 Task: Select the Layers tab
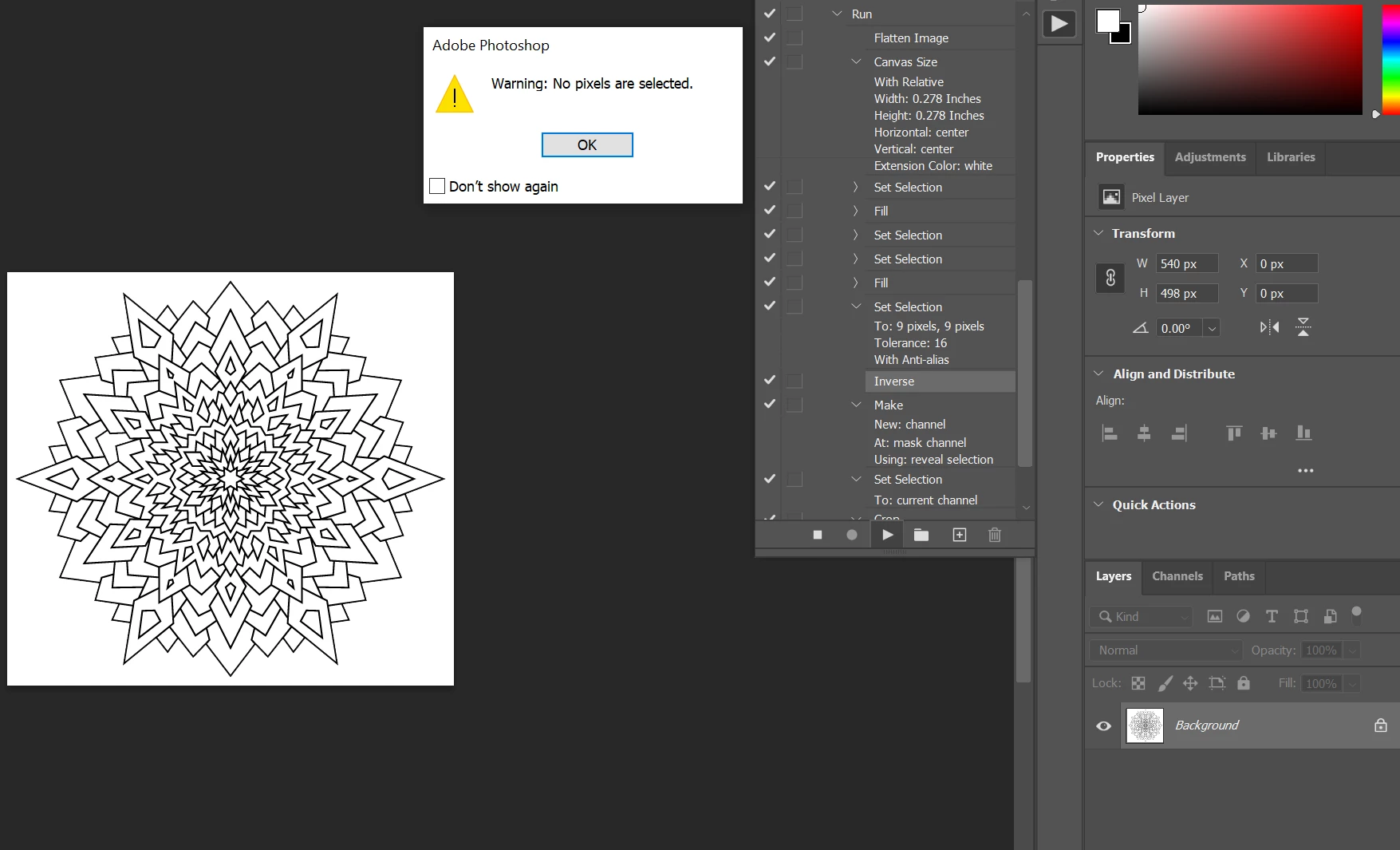(x=1114, y=576)
